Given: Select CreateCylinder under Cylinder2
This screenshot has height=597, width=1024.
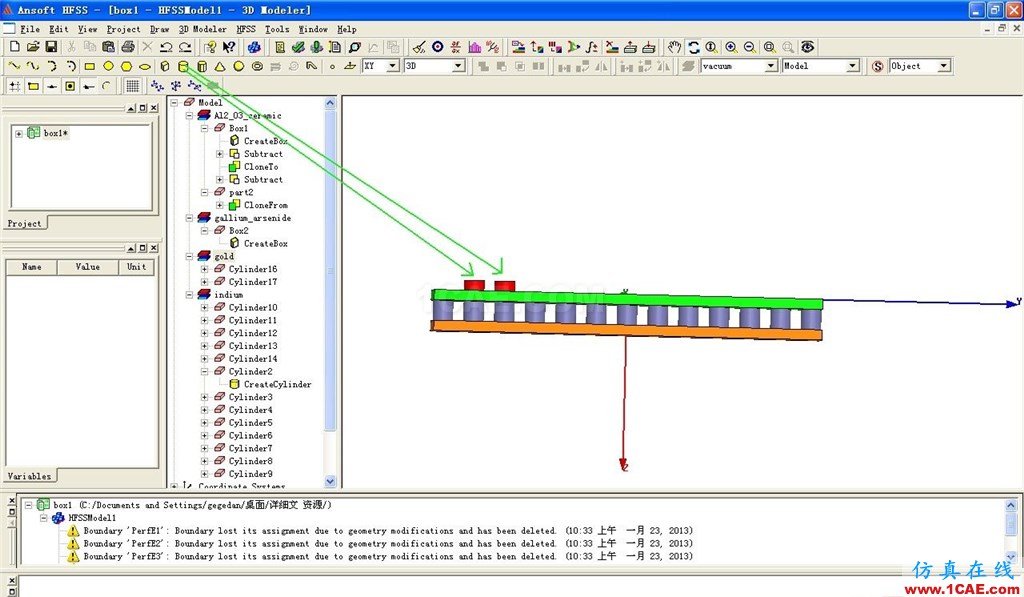Looking at the screenshot, I should (278, 385).
